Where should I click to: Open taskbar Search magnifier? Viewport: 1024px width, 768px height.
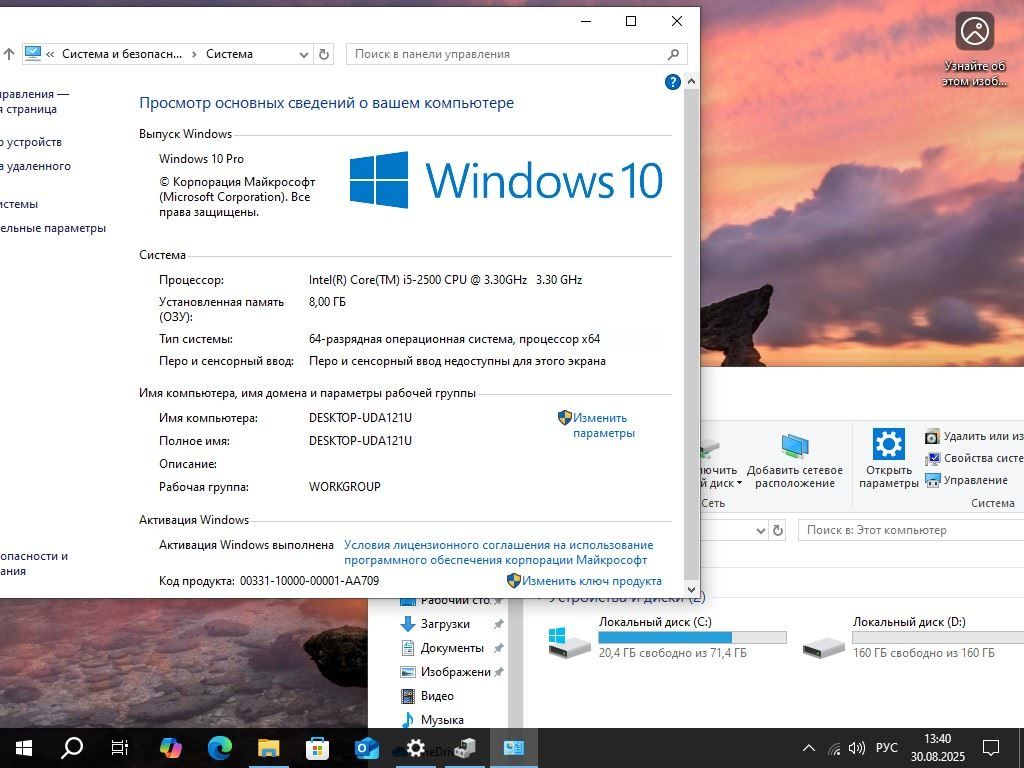tap(72, 748)
